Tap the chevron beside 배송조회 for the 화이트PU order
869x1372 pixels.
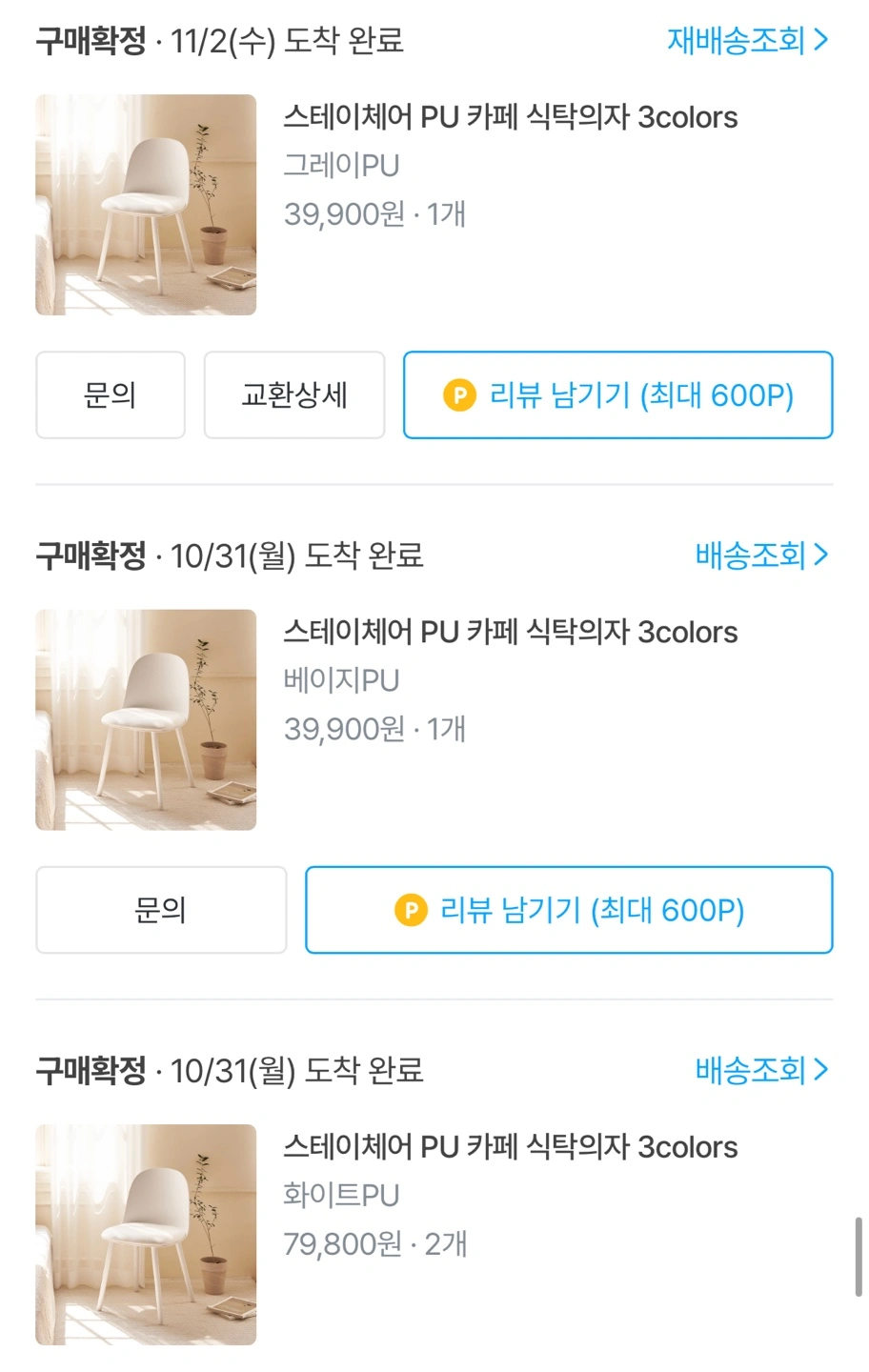(820, 1069)
